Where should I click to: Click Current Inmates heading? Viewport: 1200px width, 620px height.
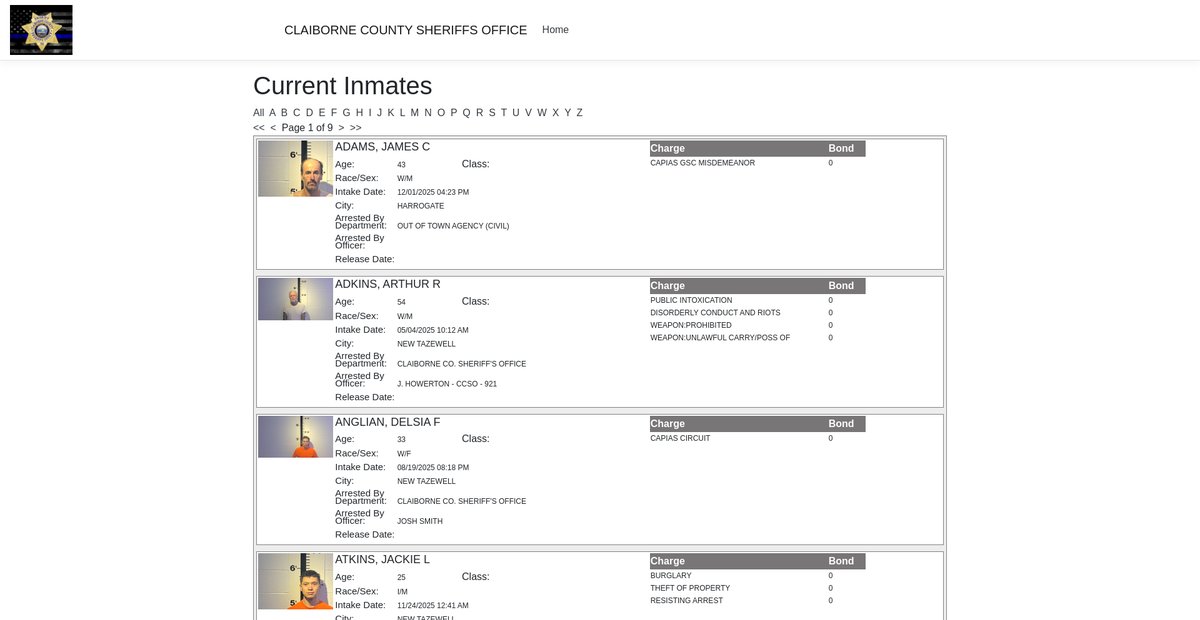pyautogui.click(x=343, y=86)
